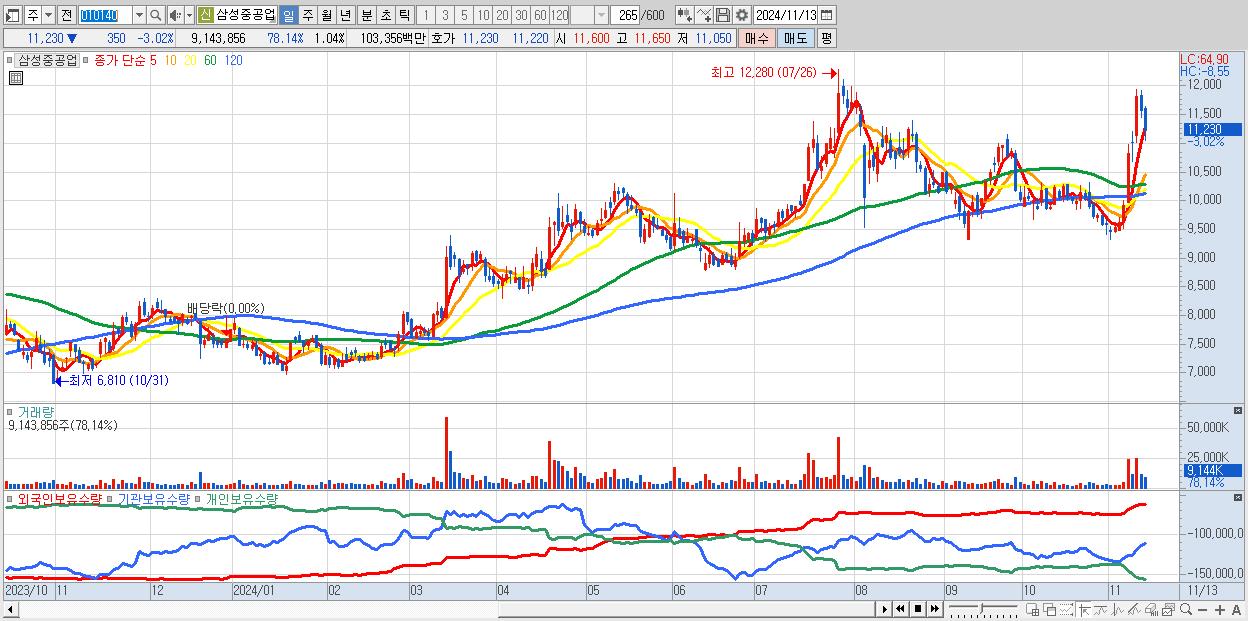
Task: Click the chart zoom slider handle
Action: [981, 608]
